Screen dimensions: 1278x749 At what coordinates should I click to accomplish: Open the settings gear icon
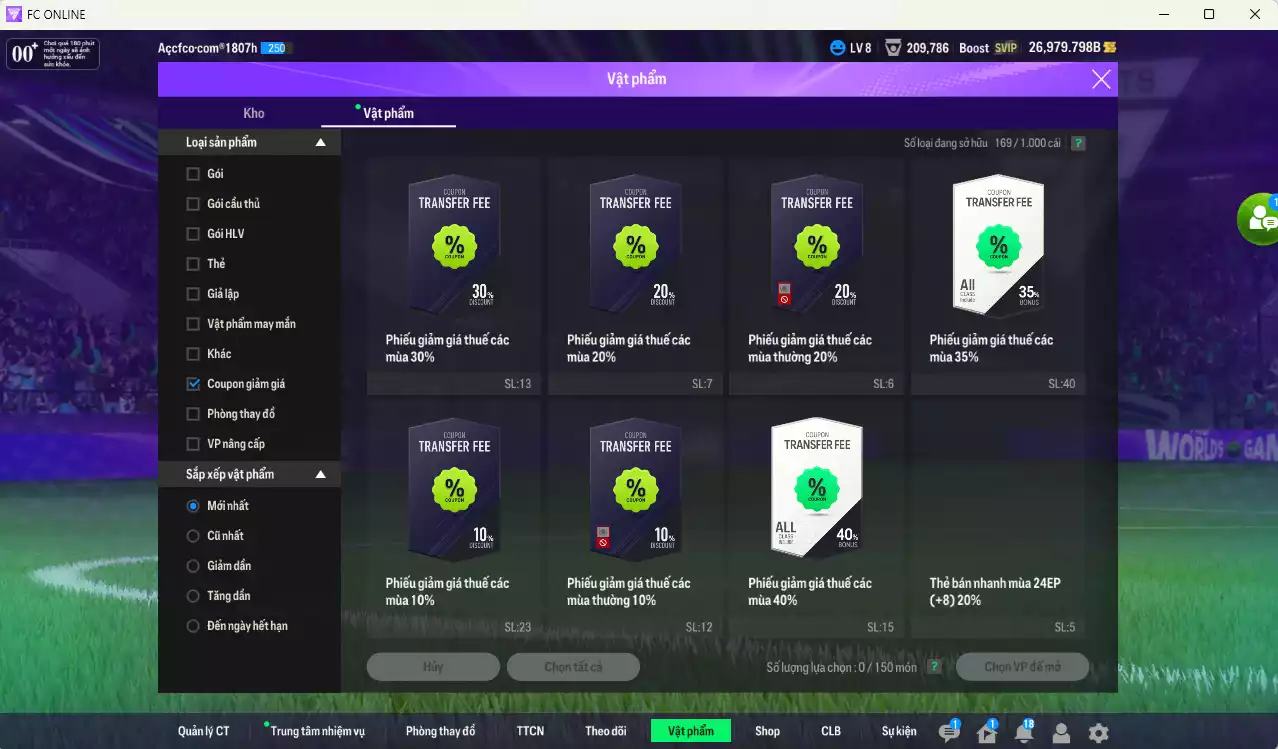[x=1098, y=733]
